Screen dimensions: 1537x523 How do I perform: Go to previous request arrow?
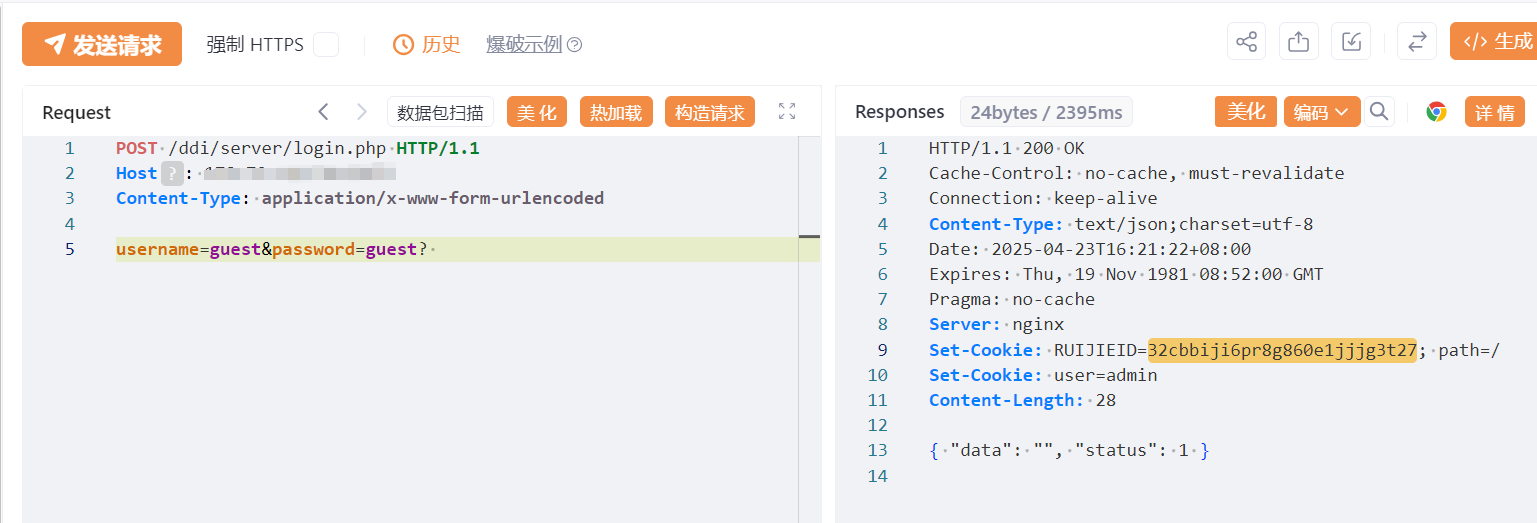(x=323, y=112)
